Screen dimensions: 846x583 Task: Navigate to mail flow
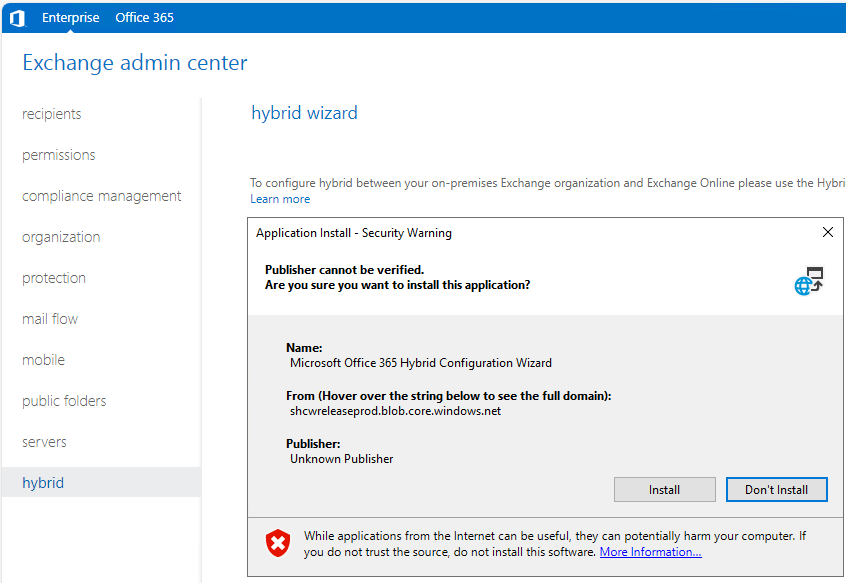50,319
